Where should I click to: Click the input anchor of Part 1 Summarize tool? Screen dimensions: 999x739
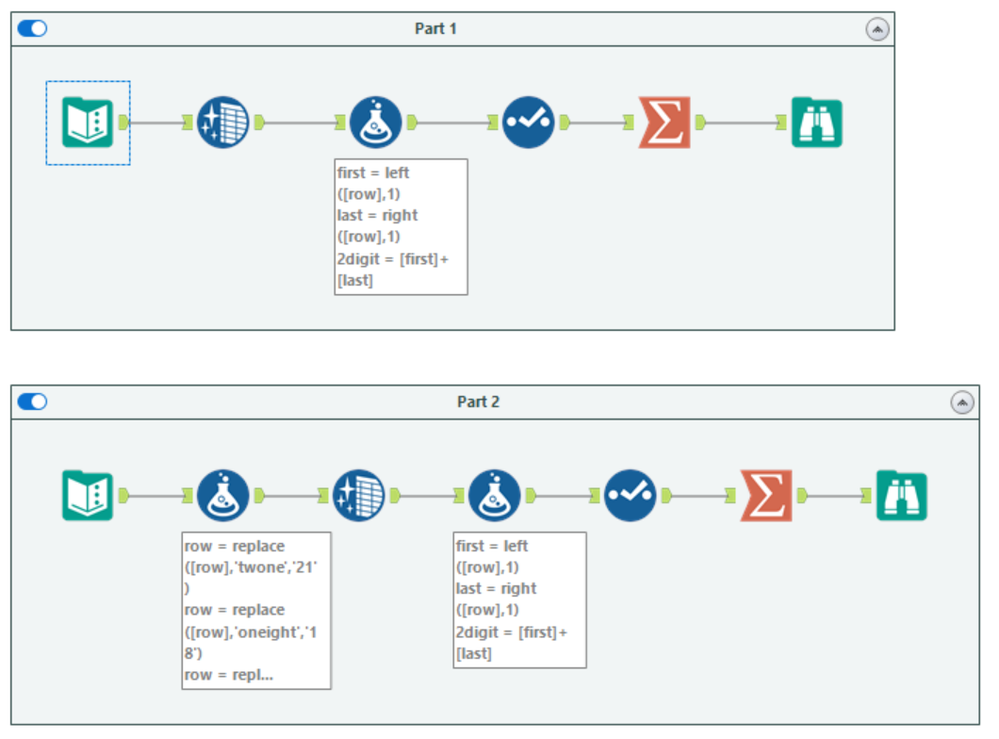click(x=629, y=122)
